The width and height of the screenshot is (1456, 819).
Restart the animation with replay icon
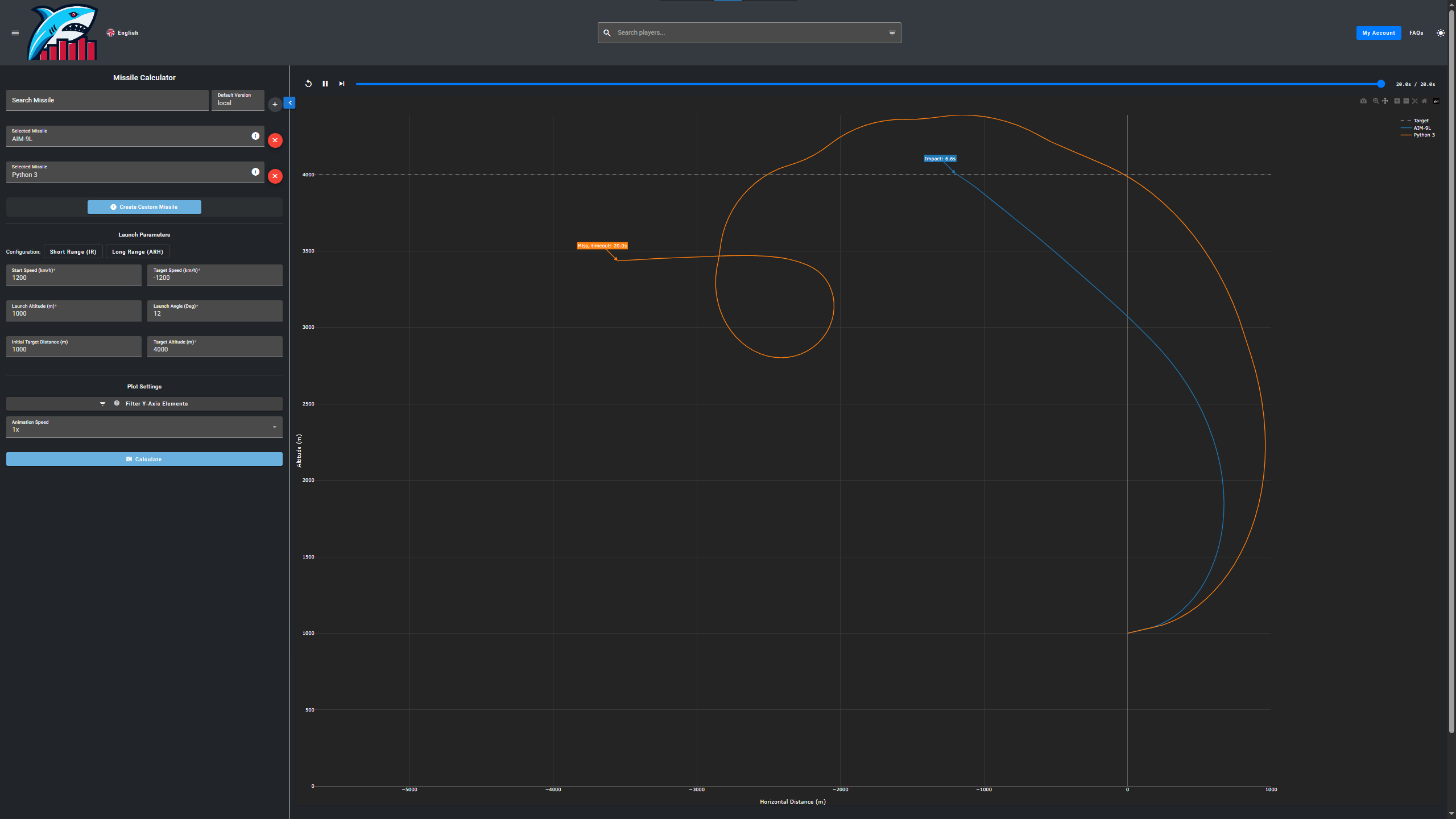coord(308,84)
